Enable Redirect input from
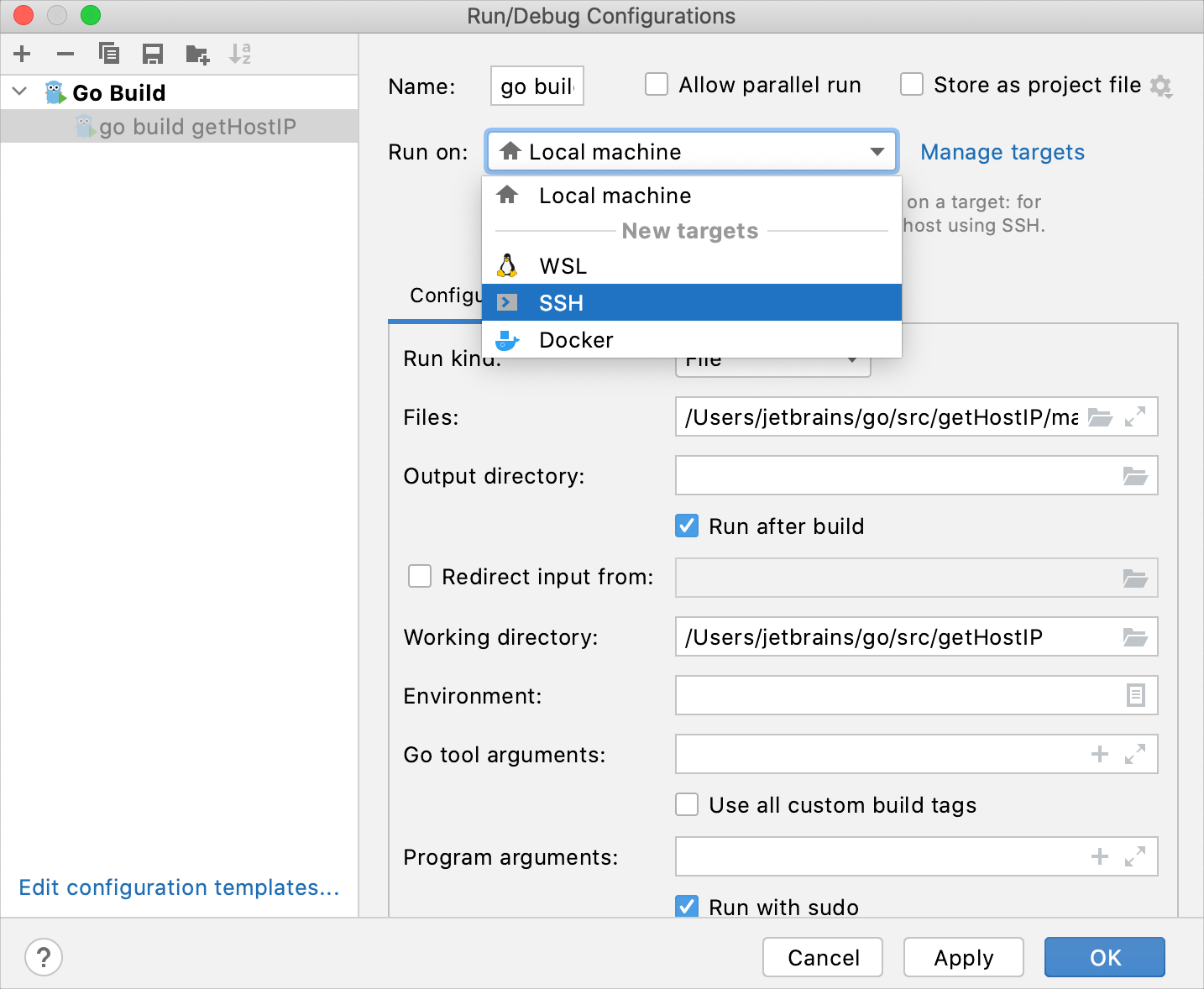The width and height of the screenshot is (1204, 989). coord(420,577)
